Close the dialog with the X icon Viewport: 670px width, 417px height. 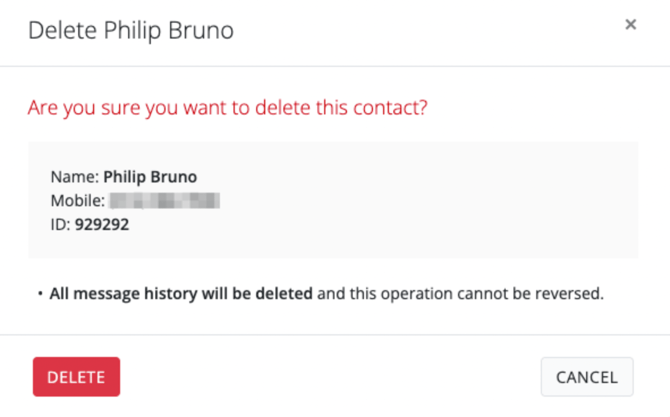coord(630,25)
